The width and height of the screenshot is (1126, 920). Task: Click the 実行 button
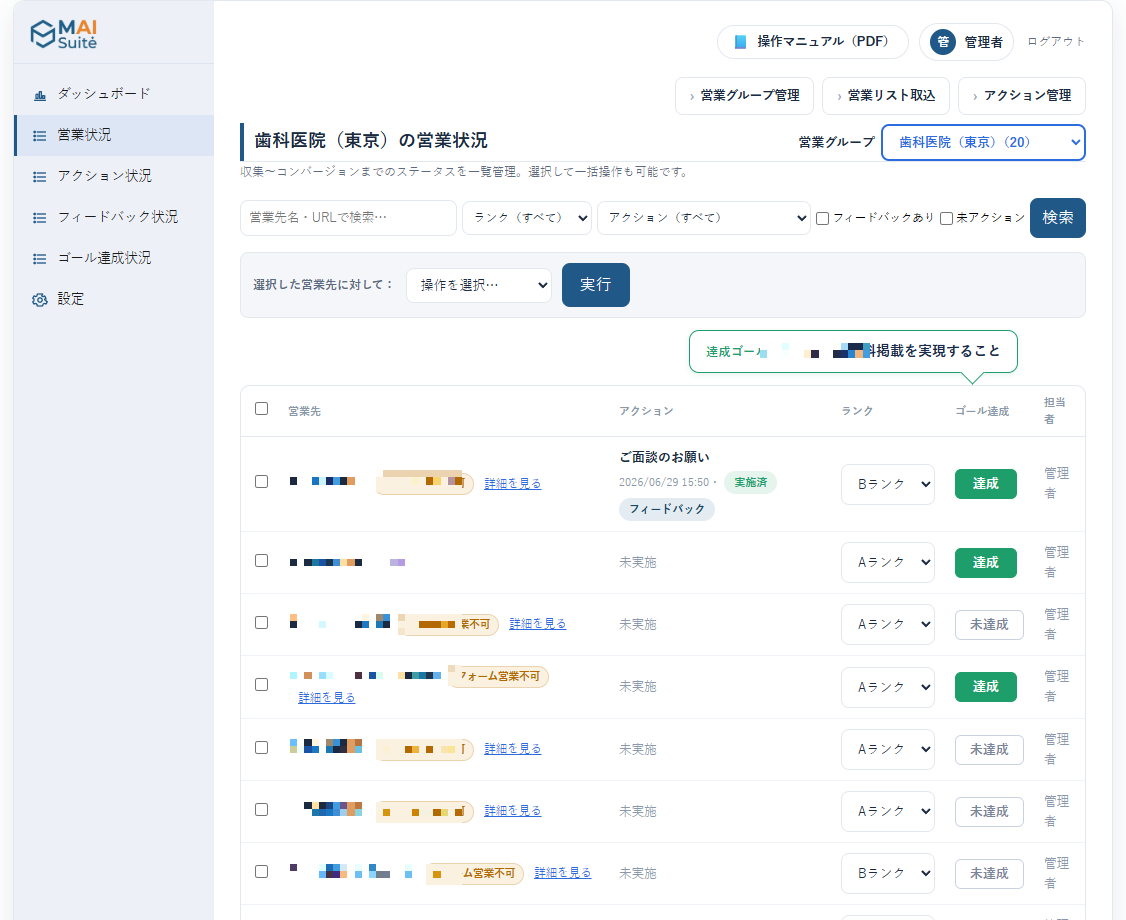(x=595, y=285)
